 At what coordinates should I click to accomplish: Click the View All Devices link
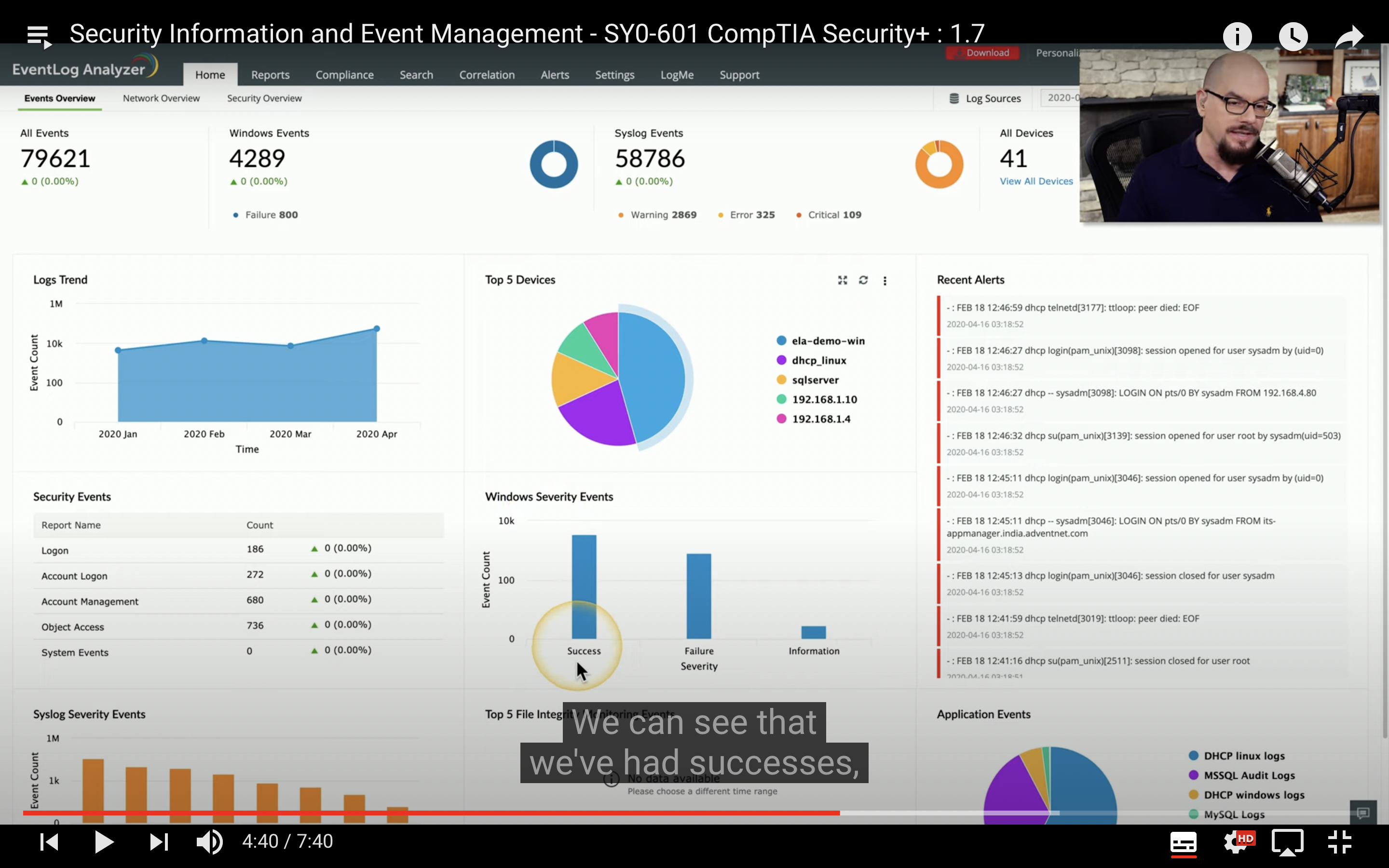tap(1035, 181)
